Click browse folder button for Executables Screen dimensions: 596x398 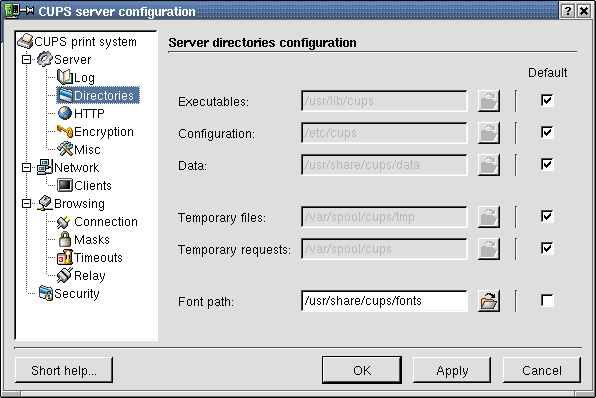489,101
